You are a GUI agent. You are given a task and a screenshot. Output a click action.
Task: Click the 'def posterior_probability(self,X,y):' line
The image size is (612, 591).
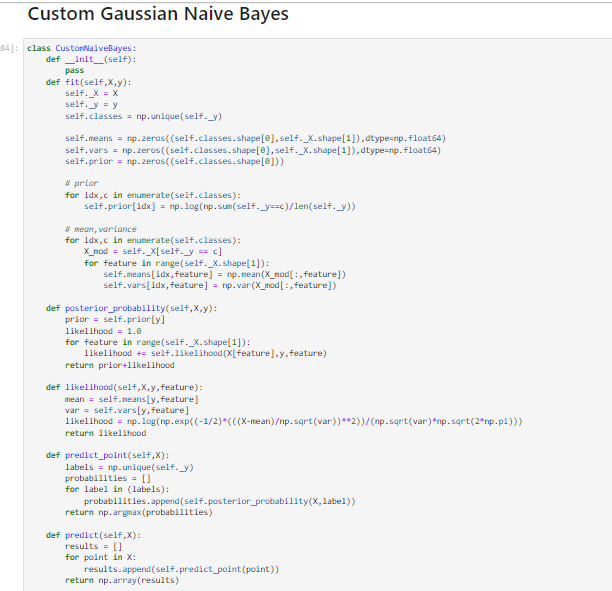click(132, 308)
